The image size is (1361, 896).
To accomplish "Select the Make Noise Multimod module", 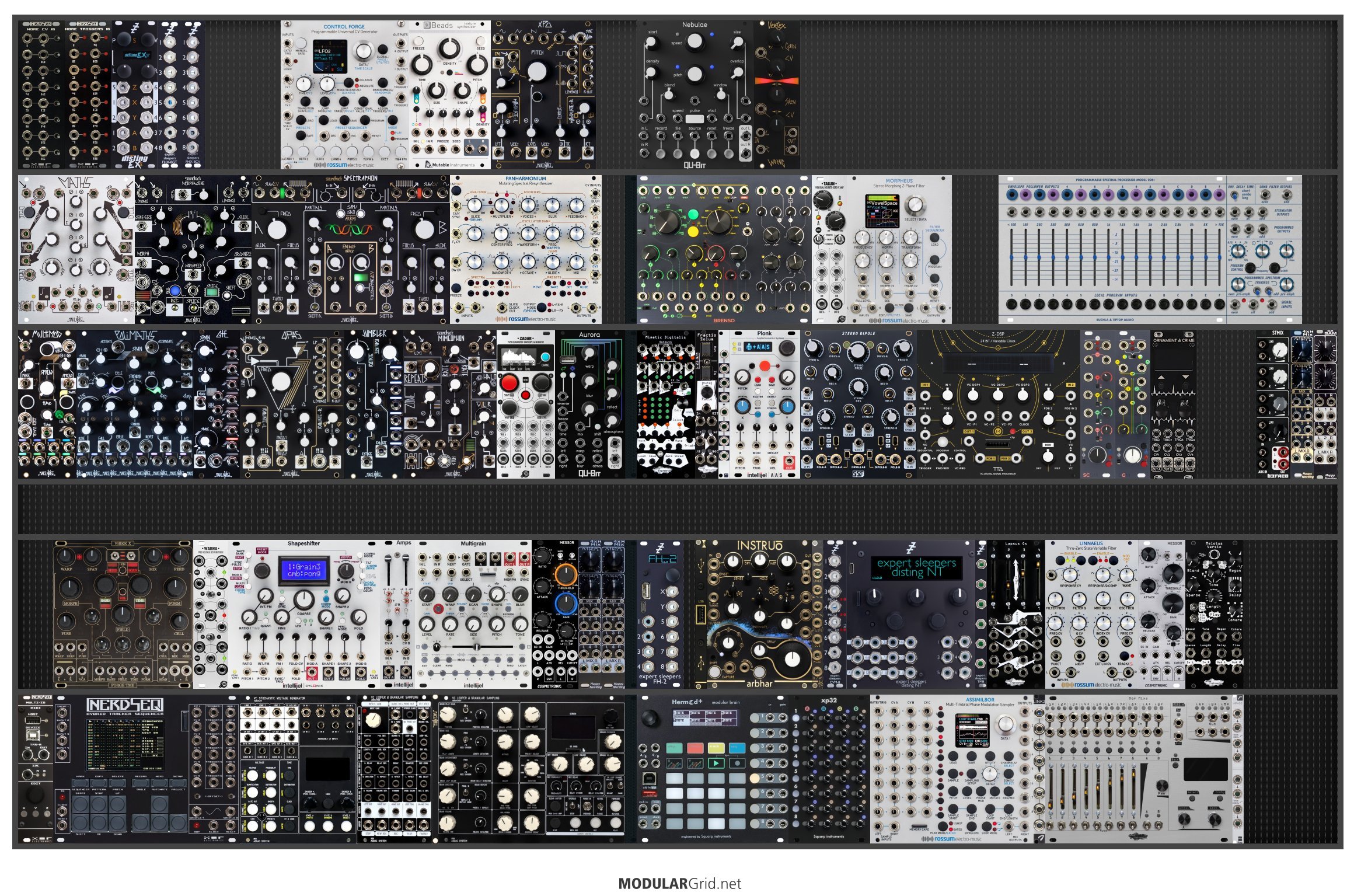I will pos(47,404).
